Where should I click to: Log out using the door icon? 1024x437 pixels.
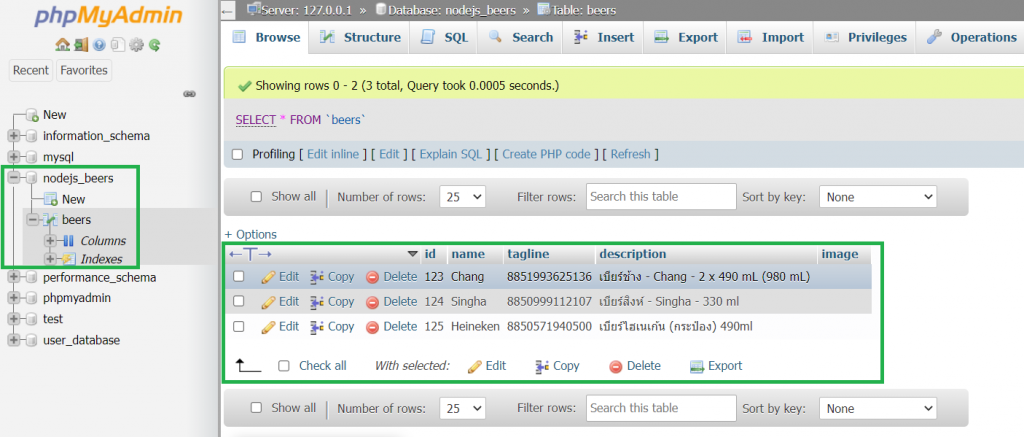[x=81, y=45]
